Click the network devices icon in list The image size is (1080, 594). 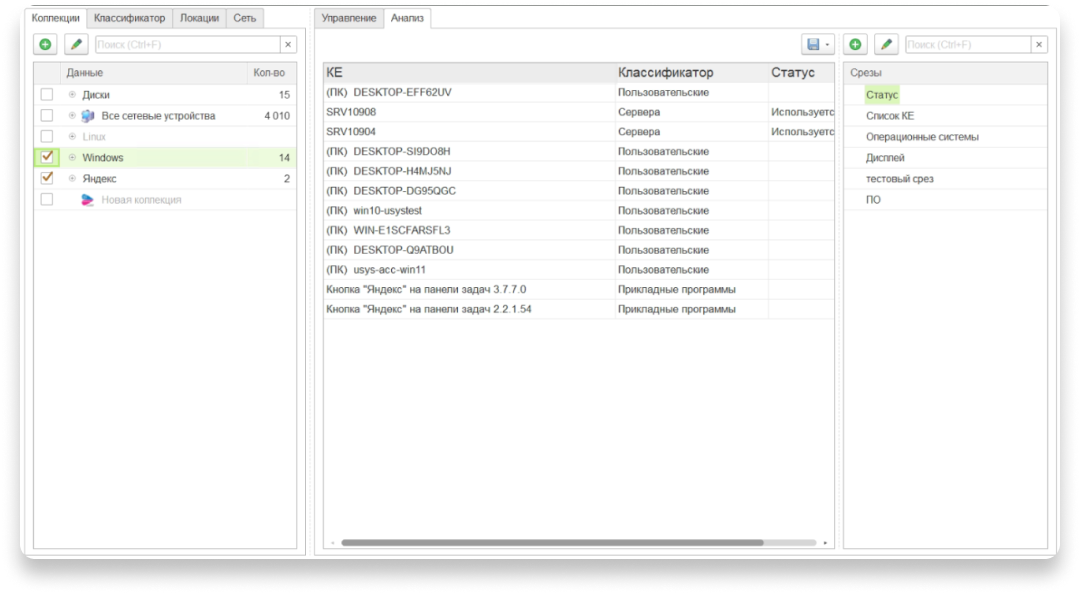[87, 116]
